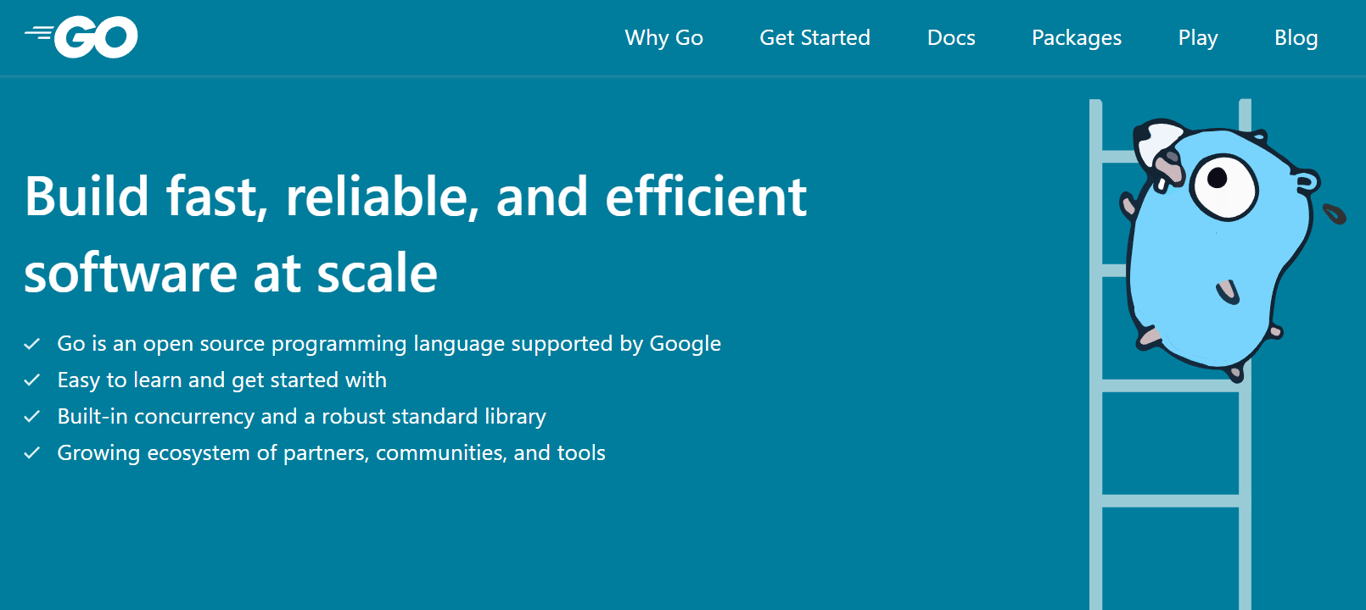Click the Get Started link
Screen dimensions: 1366x610
pos(814,37)
